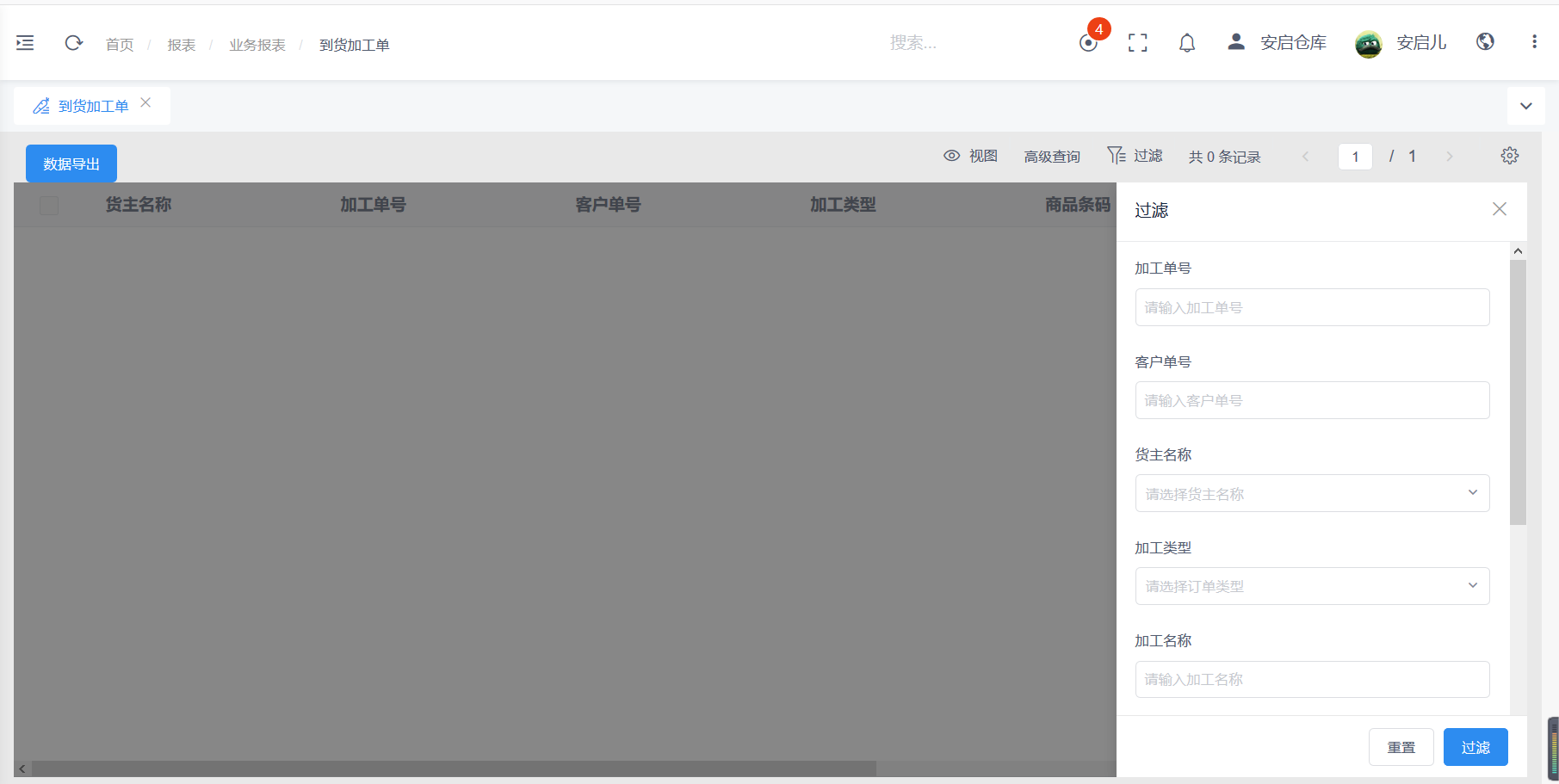
Task: Click the refresh page icon
Action: coord(74,43)
